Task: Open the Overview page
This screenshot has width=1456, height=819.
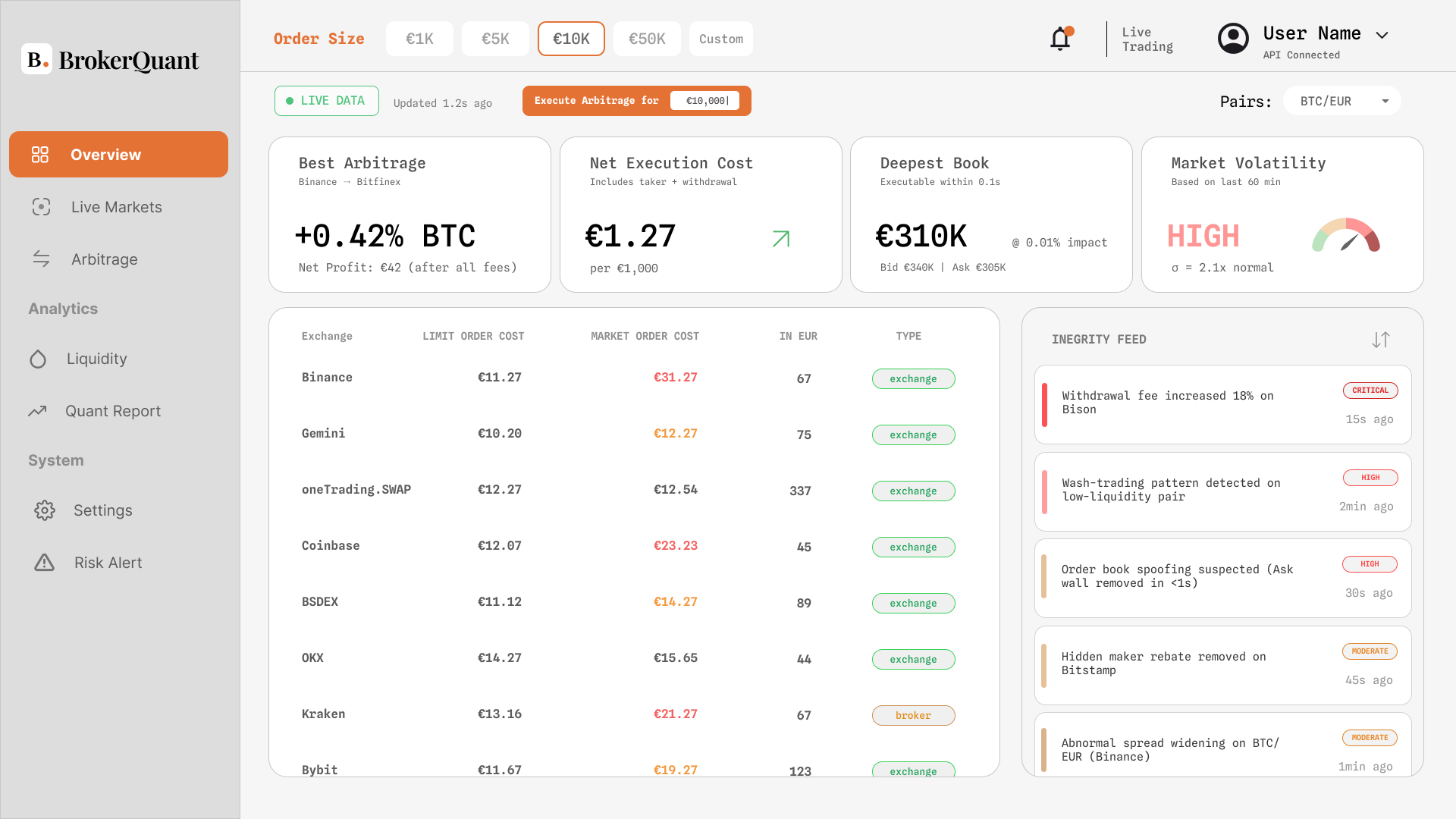Action: (118, 155)
